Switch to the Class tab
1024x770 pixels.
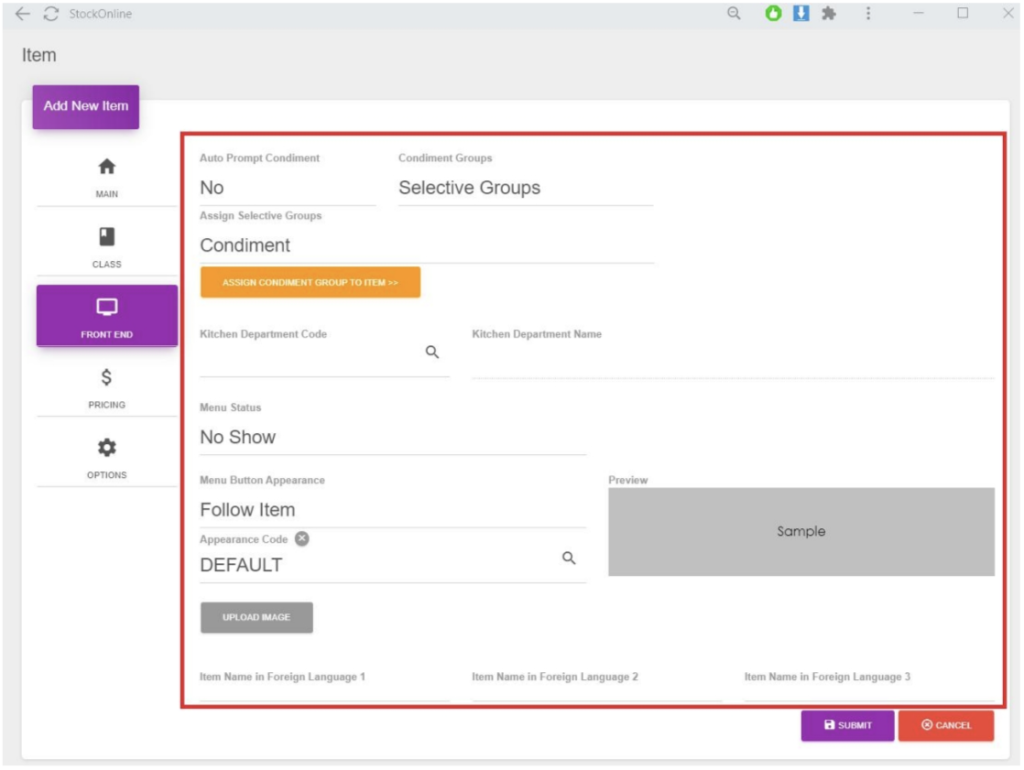point(107,246)
